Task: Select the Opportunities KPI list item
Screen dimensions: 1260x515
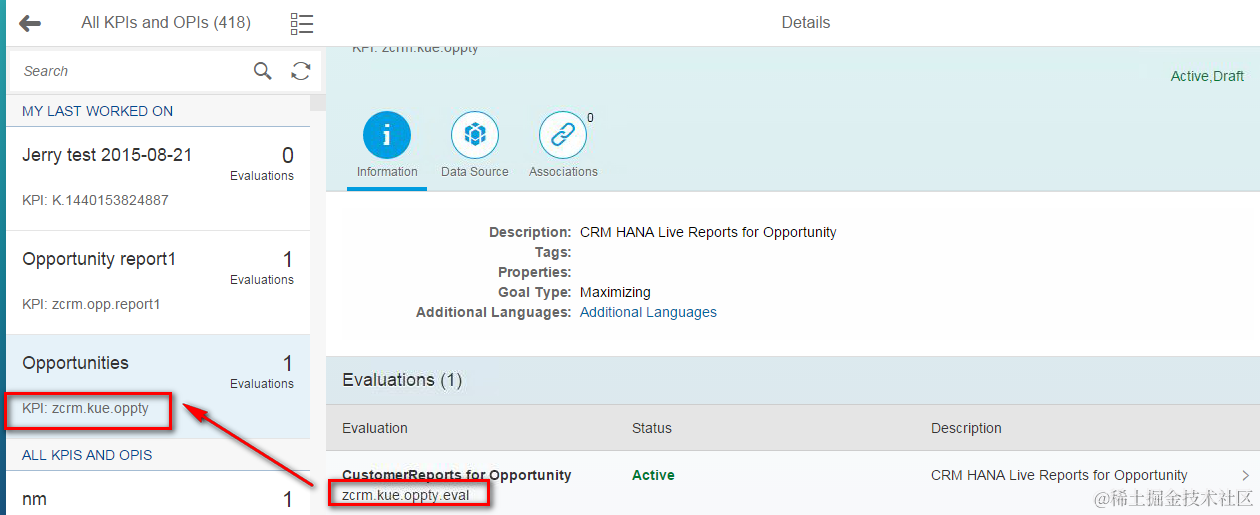Action: point(158,386)
